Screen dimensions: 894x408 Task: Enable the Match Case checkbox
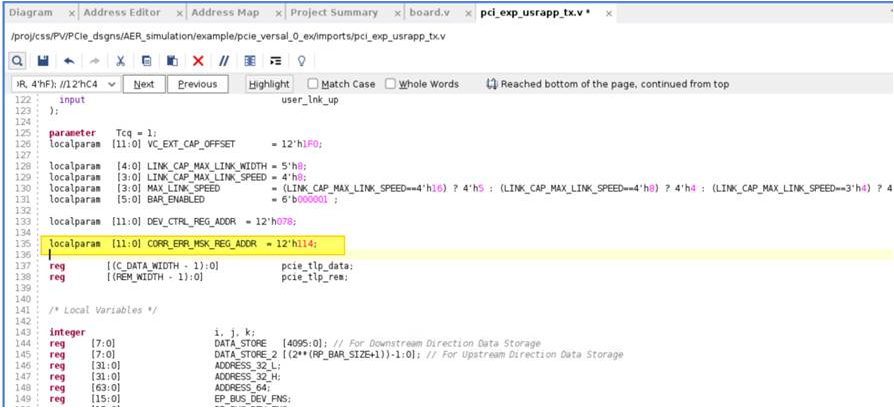[x=313, y=84]
